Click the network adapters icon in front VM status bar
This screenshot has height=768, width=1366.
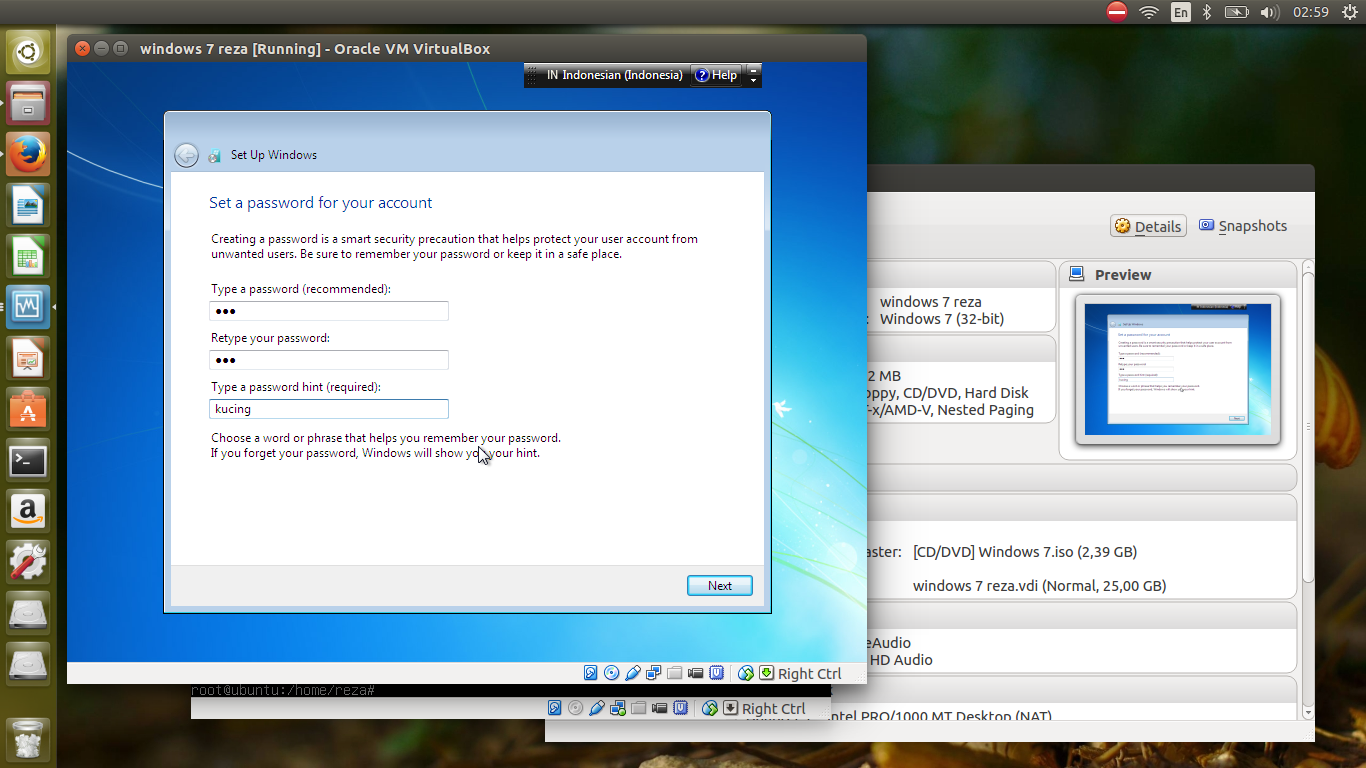(653, 673)
